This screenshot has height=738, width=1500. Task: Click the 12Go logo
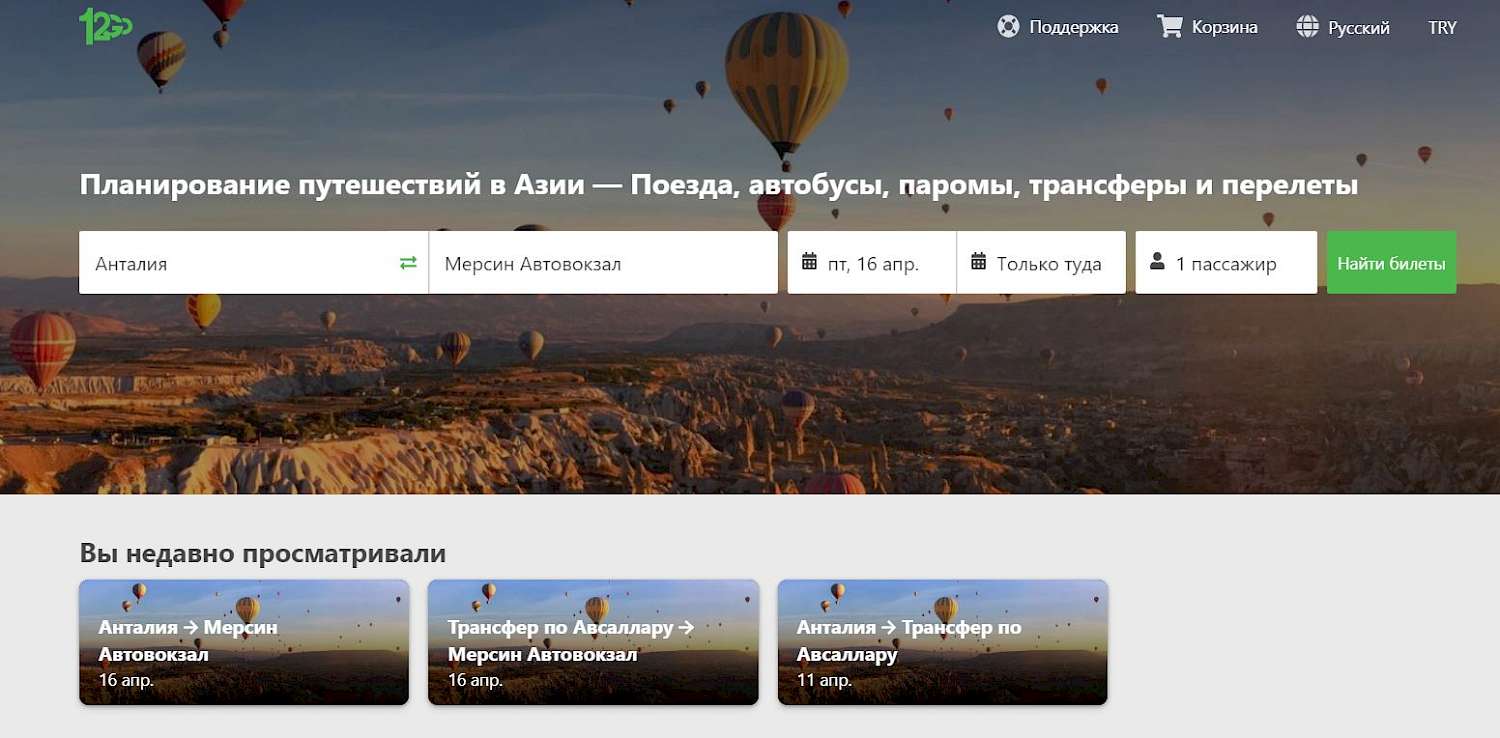click(105, 25)
